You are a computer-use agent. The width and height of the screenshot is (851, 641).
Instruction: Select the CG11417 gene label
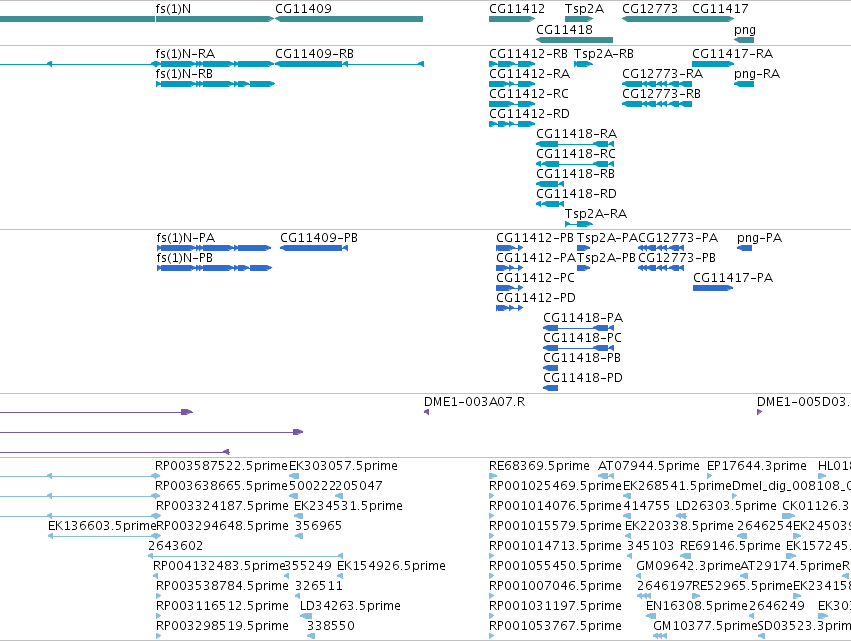coord(720,9)
